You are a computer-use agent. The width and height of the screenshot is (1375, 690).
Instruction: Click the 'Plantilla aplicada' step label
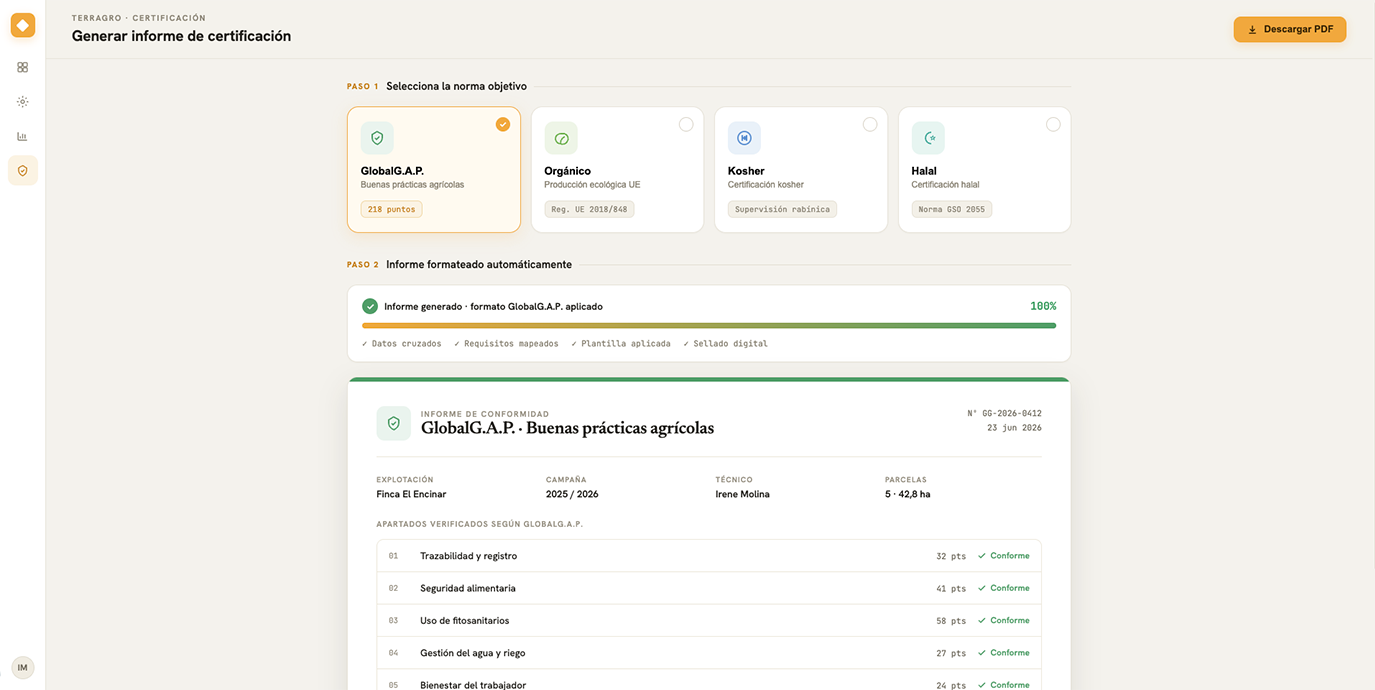pos(621,344)
